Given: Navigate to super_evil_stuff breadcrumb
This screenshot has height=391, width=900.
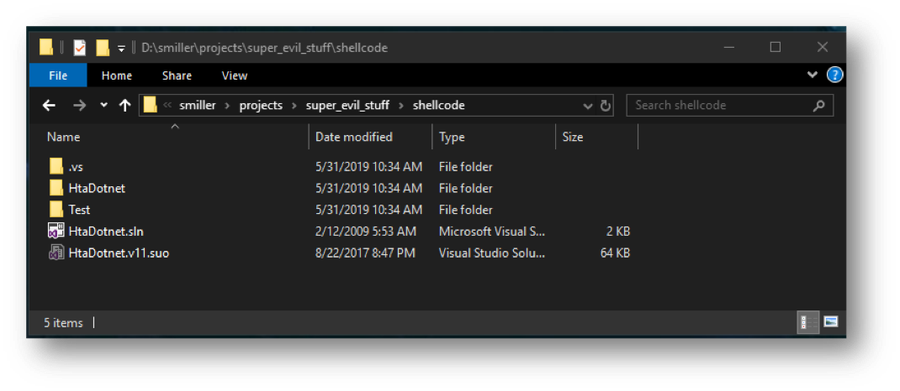Looking at the screenshot, I should [347, 106].
